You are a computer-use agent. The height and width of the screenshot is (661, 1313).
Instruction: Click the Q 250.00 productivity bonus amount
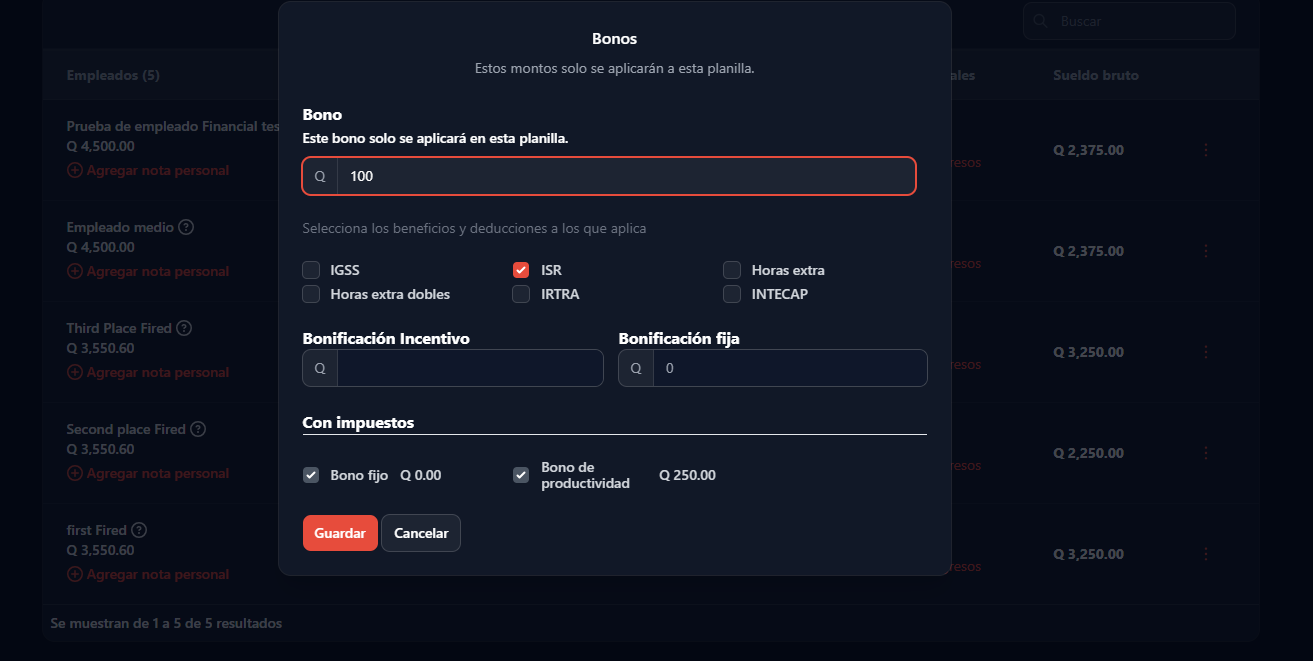pyautogui.click(x=688, y=475)
